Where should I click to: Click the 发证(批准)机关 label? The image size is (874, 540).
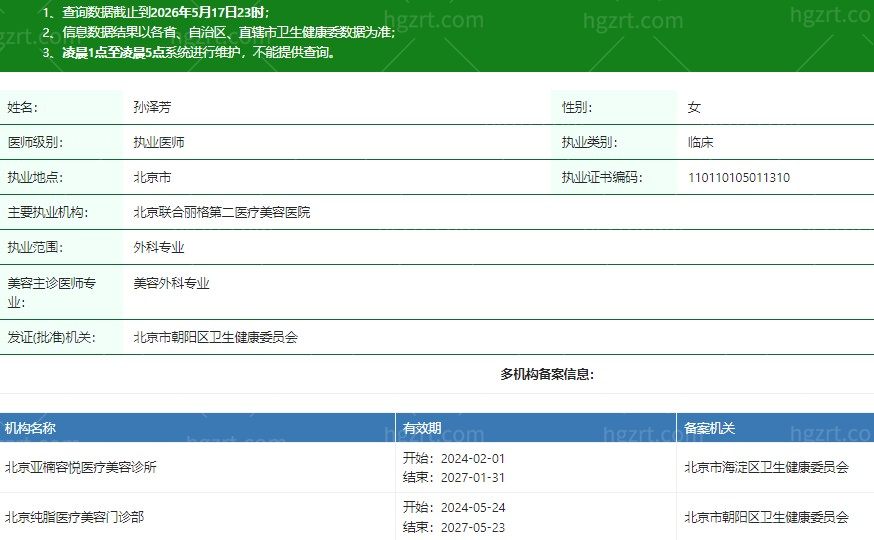pyautogui.click(x=51, y=337)
